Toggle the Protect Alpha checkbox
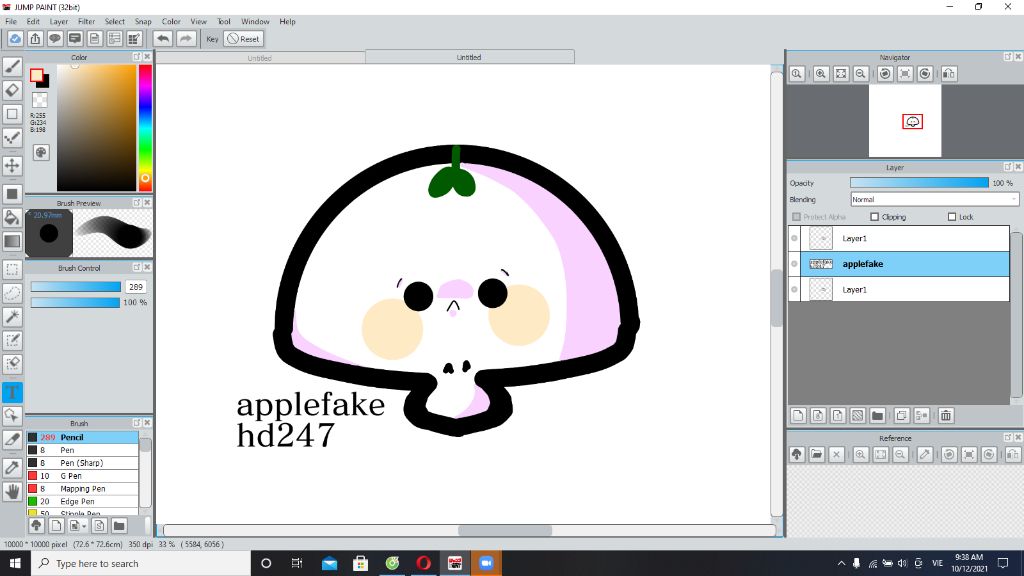1024x576 pixels. [x=796, y=217]
